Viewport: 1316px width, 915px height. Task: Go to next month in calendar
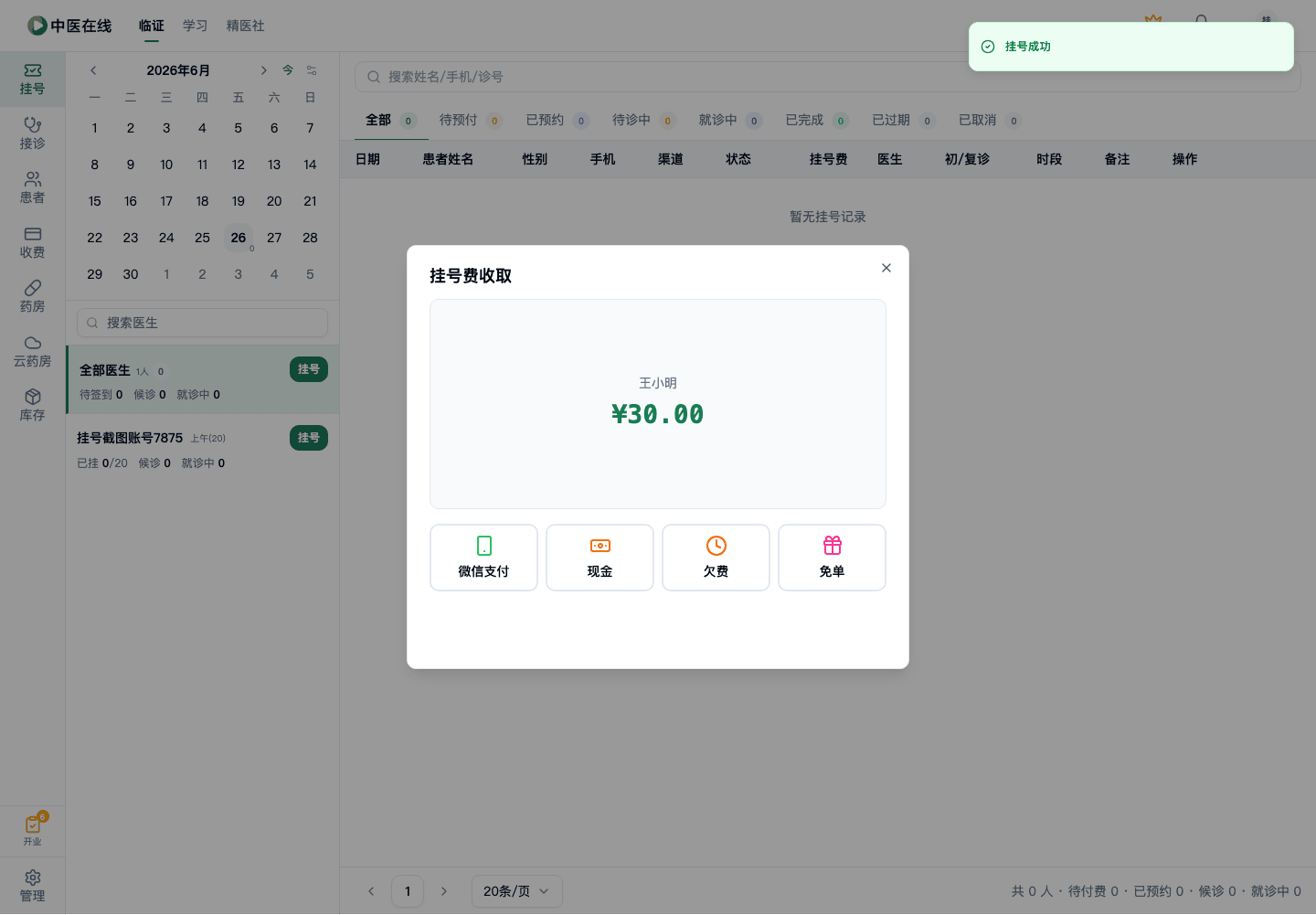click(x=263, y=70)
